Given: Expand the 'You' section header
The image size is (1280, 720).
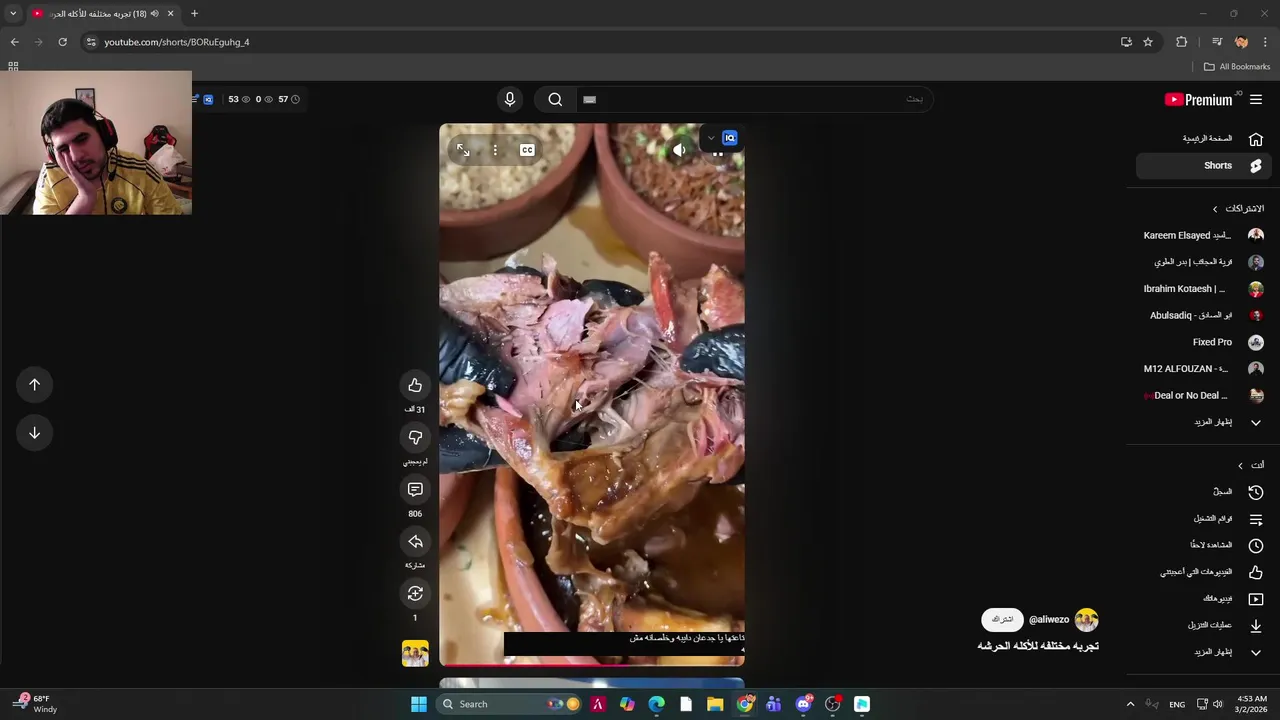Looking at the screenshot, I should [x=1250, y=465].
